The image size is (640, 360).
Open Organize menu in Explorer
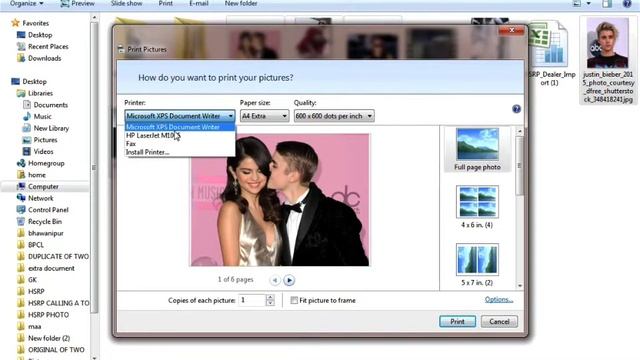pyautogui.click(x=27, y=3)
